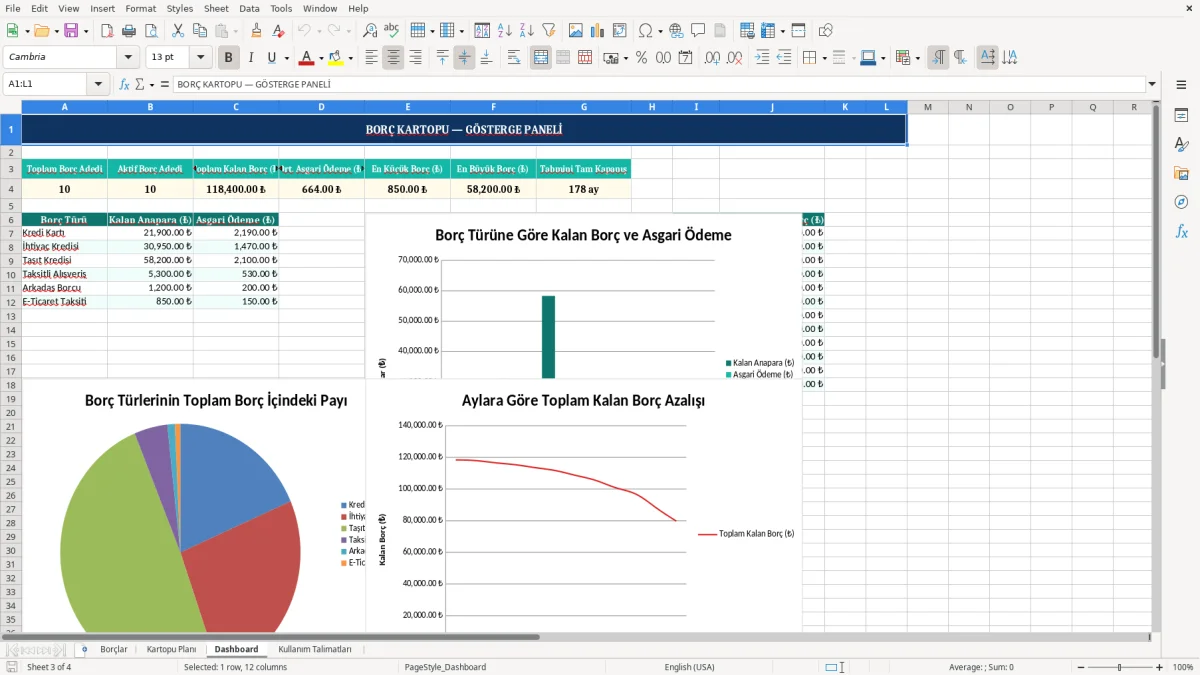The width and height of the screenshot is (1200, 675).
Task: Switch to Kullanım Talimatları sheet tab
Action: click(x=315, y=649)
